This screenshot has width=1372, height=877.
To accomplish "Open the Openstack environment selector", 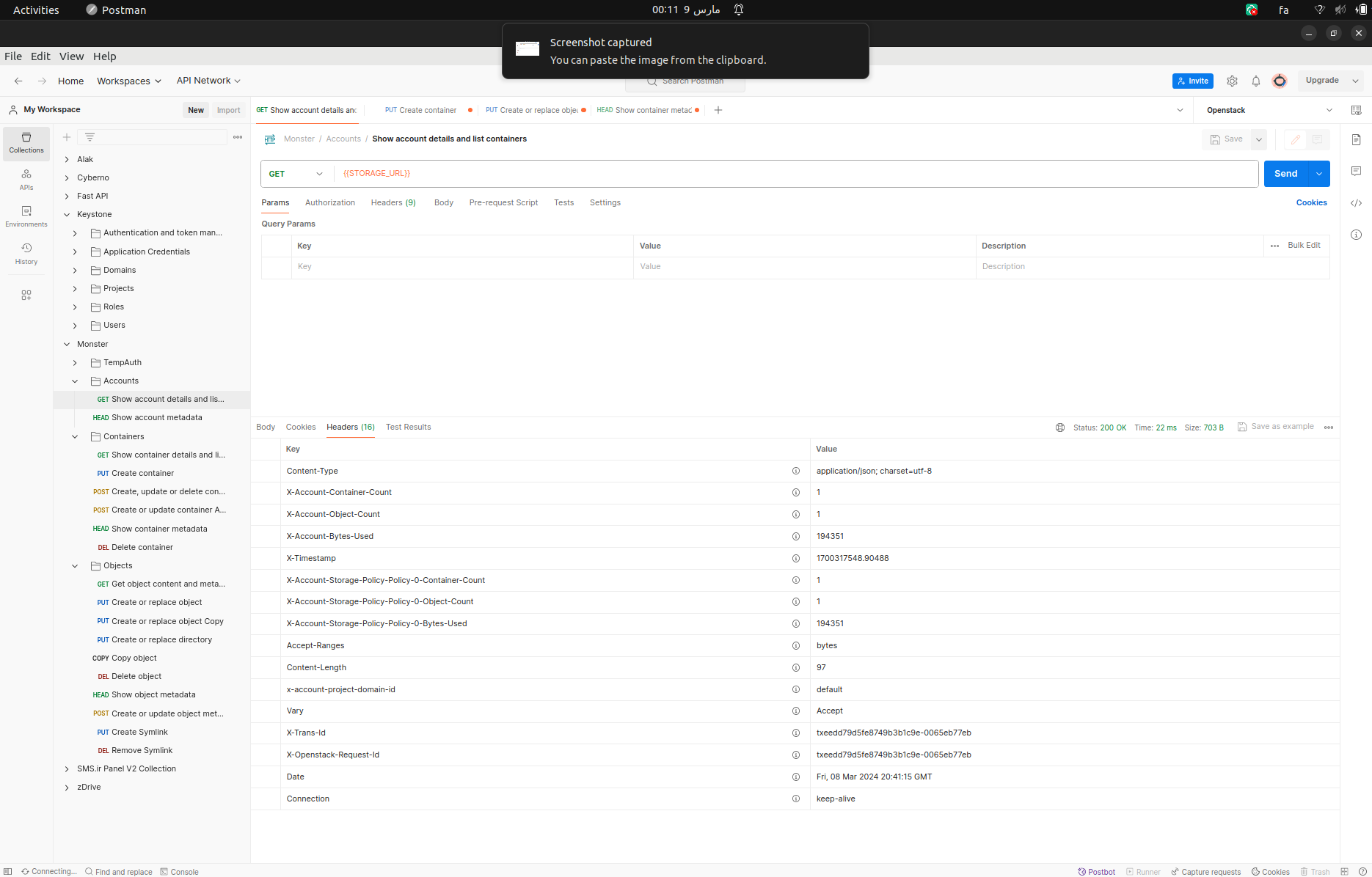I will 1269,111.
